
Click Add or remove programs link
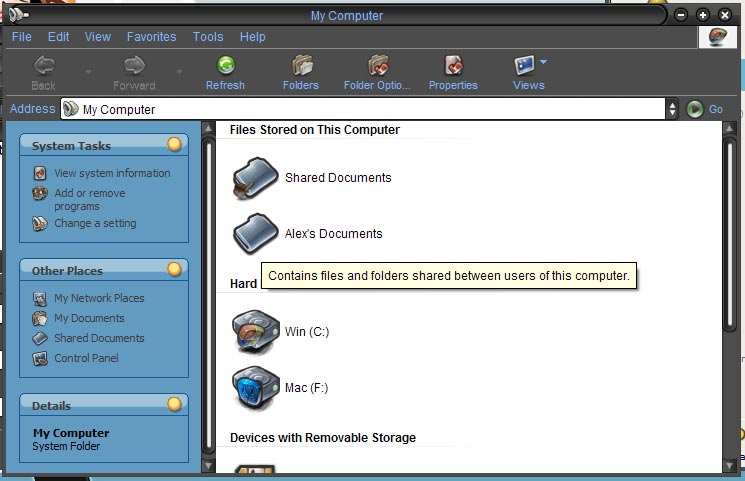tap(90, 200)
